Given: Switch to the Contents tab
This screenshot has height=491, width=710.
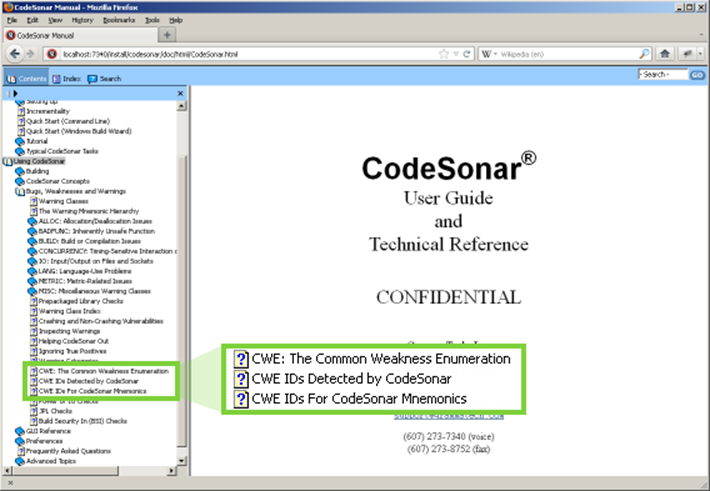Looking at the screenshot, I should coord(26,78).
